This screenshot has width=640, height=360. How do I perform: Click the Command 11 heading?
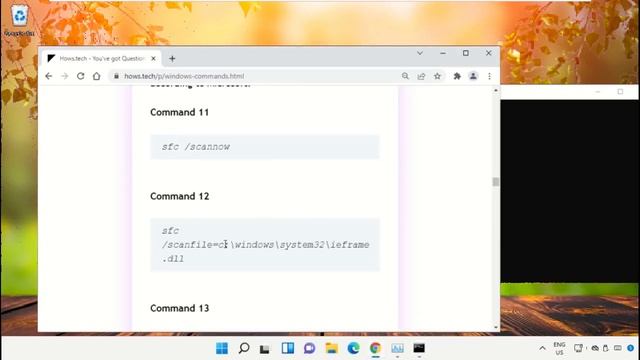click(x=180, y=113)
